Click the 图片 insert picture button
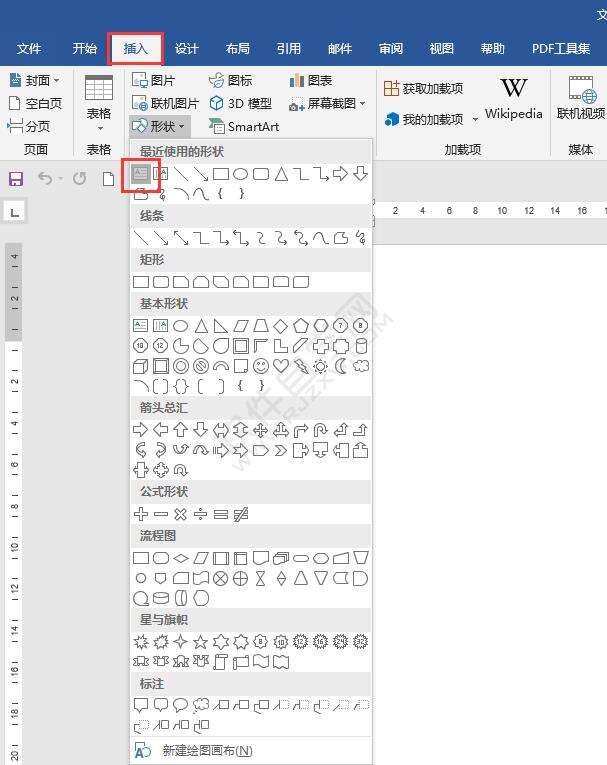 pos(154,80)
